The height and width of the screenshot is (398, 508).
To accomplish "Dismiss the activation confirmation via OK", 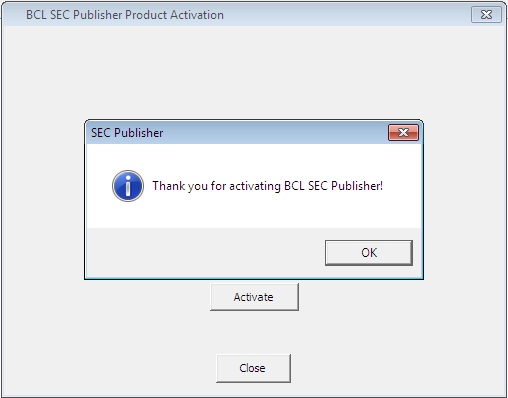I will 369,253.
